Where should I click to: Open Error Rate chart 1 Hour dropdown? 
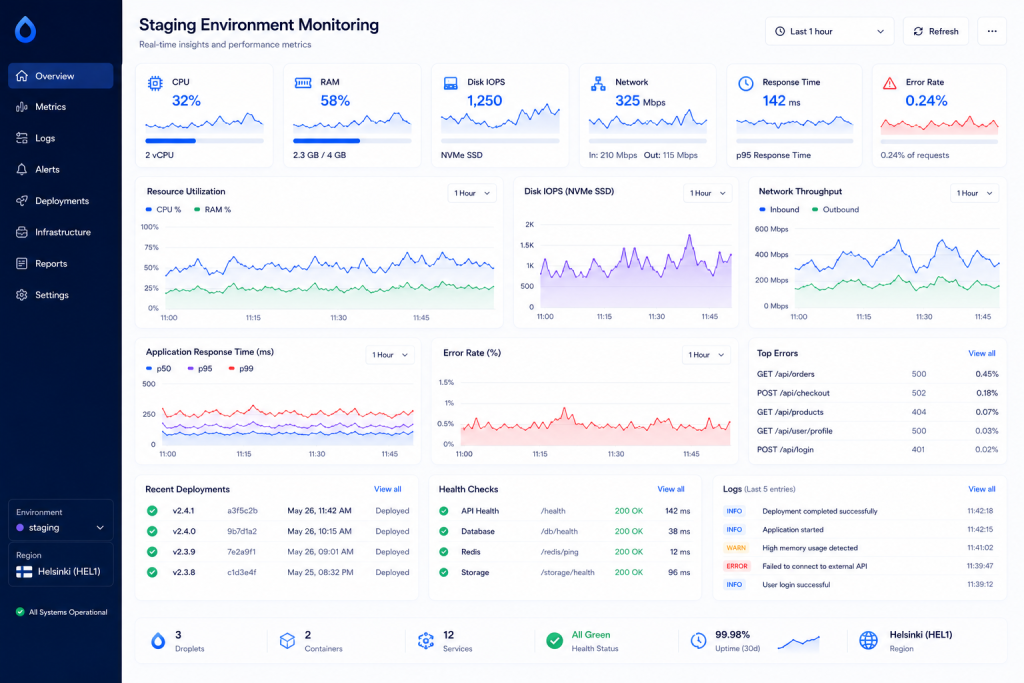[706, 355]
